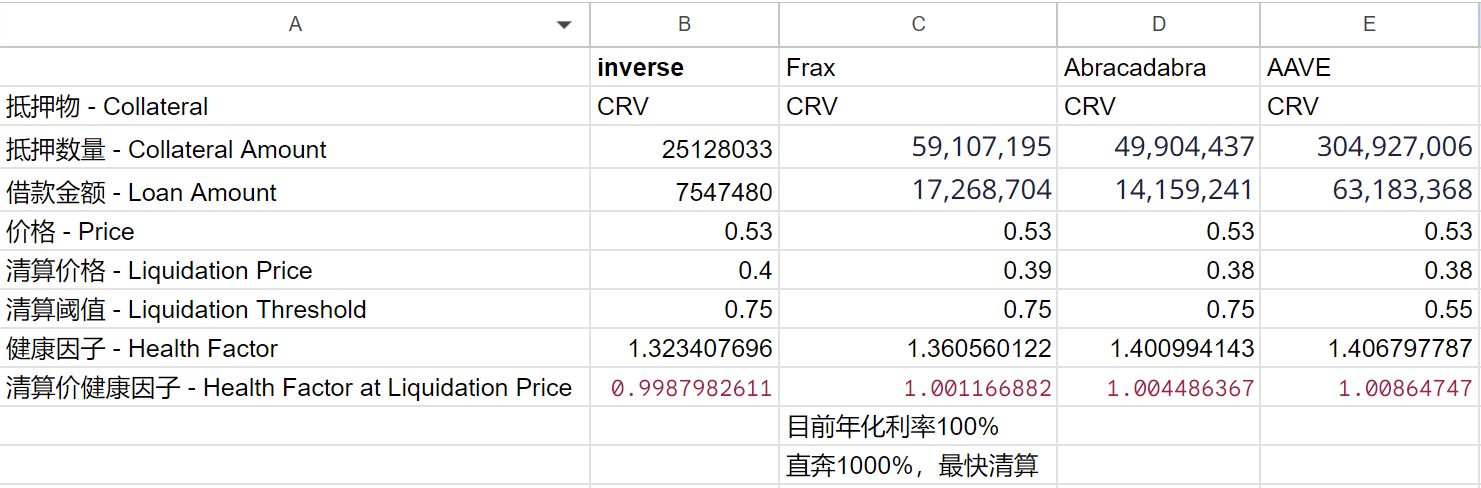Click health factor 1.323407696
The image size is (1481, 488).
tap(685, 348)
